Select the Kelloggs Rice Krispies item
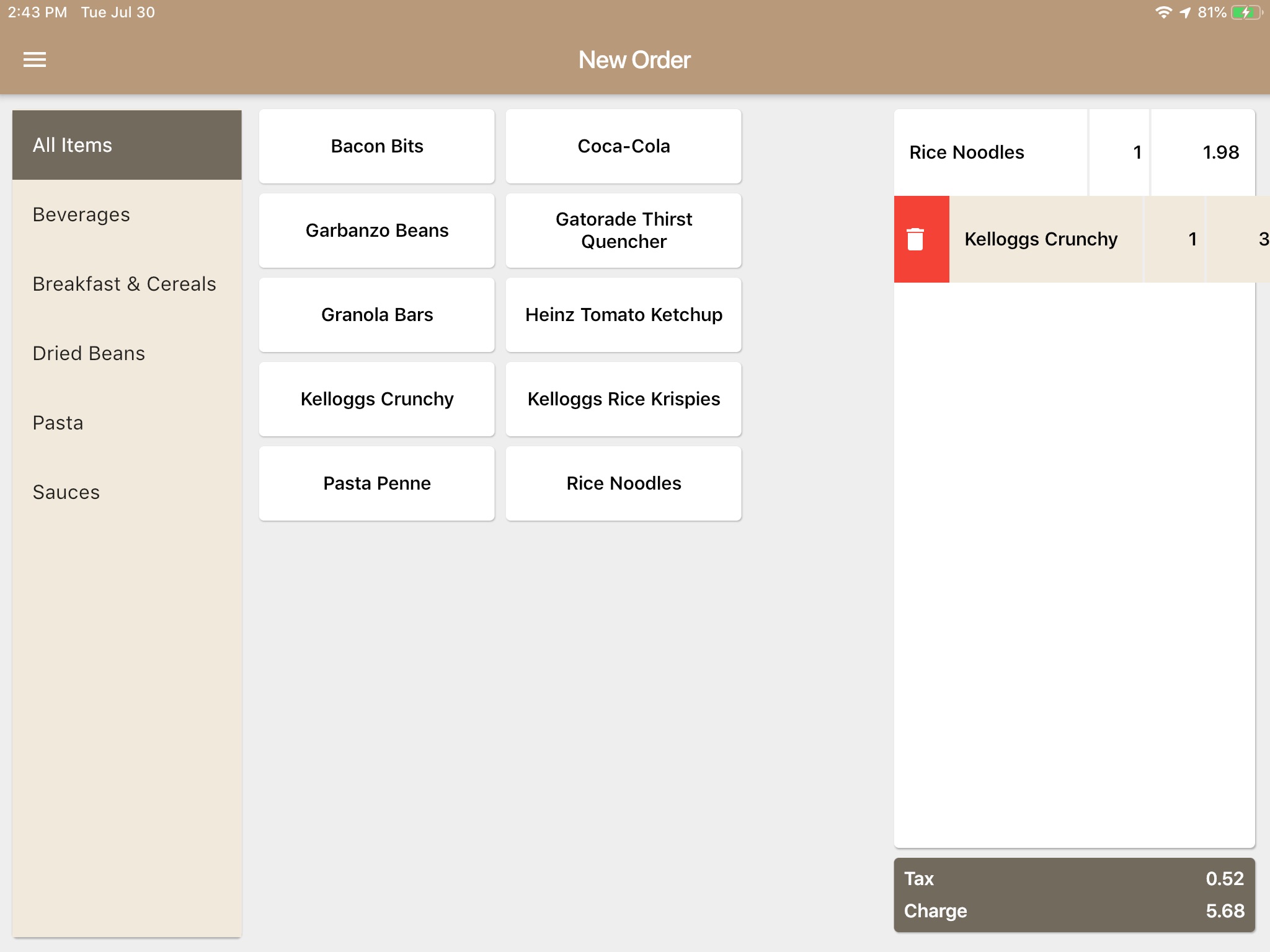This screenshot has width=1270, height=952. (623, 399)
